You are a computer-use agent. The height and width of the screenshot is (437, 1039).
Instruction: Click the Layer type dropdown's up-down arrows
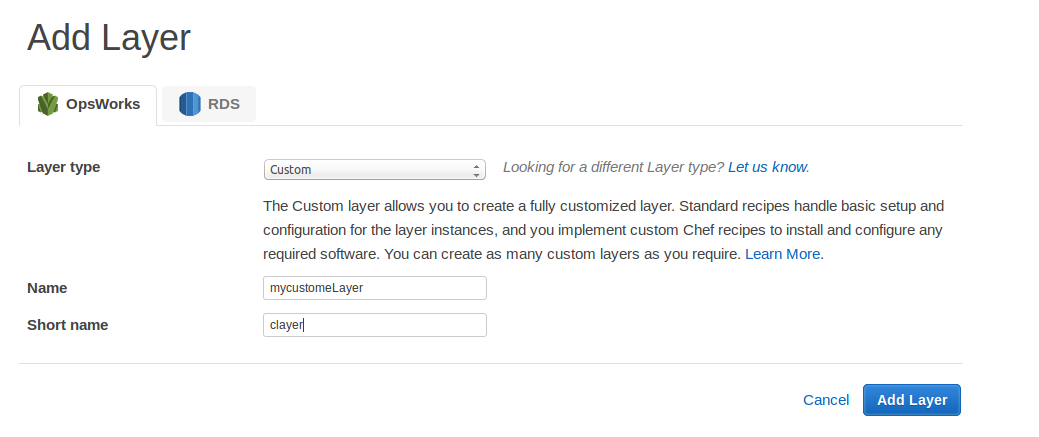476,170
